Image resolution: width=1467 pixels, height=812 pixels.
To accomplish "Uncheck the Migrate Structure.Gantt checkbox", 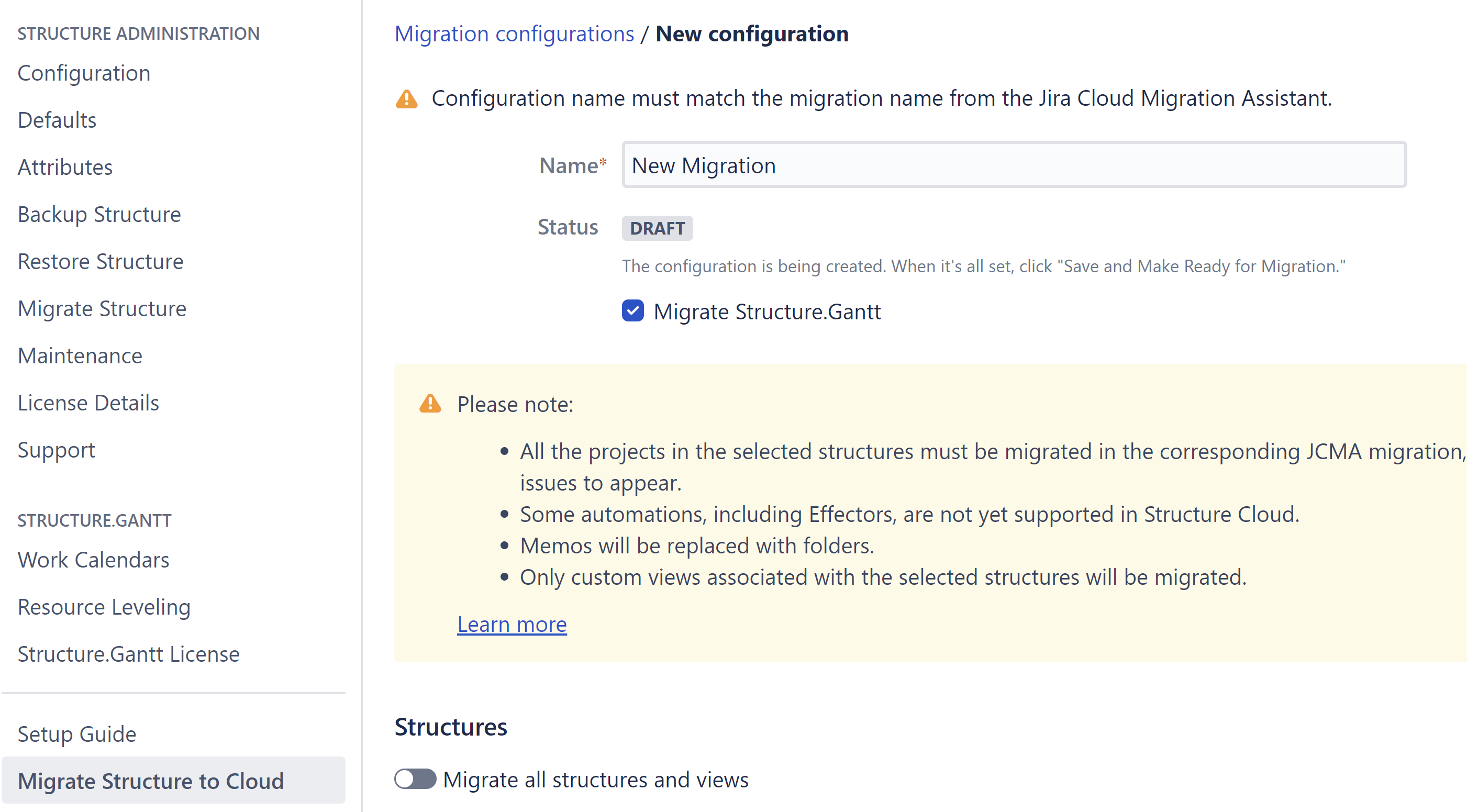I will click(632, 311).
